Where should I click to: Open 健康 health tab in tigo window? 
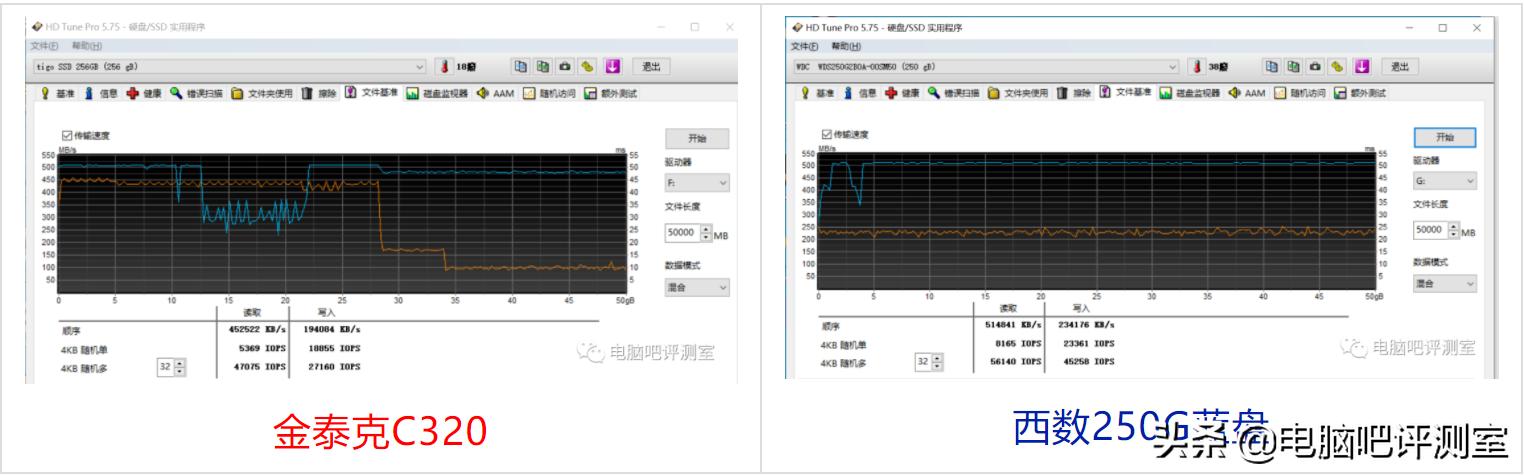[x=145, y=93]
